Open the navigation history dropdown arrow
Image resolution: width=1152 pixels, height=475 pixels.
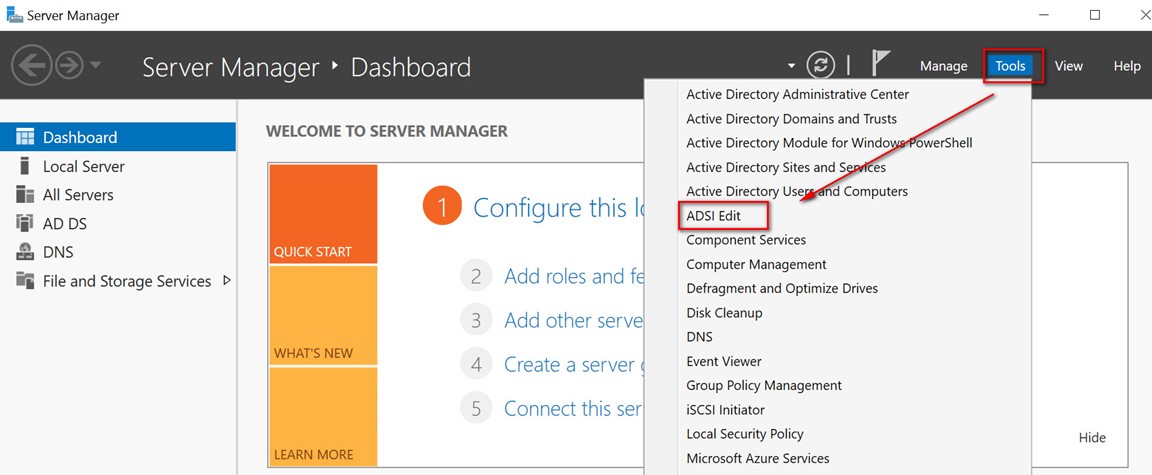point(96,65)
